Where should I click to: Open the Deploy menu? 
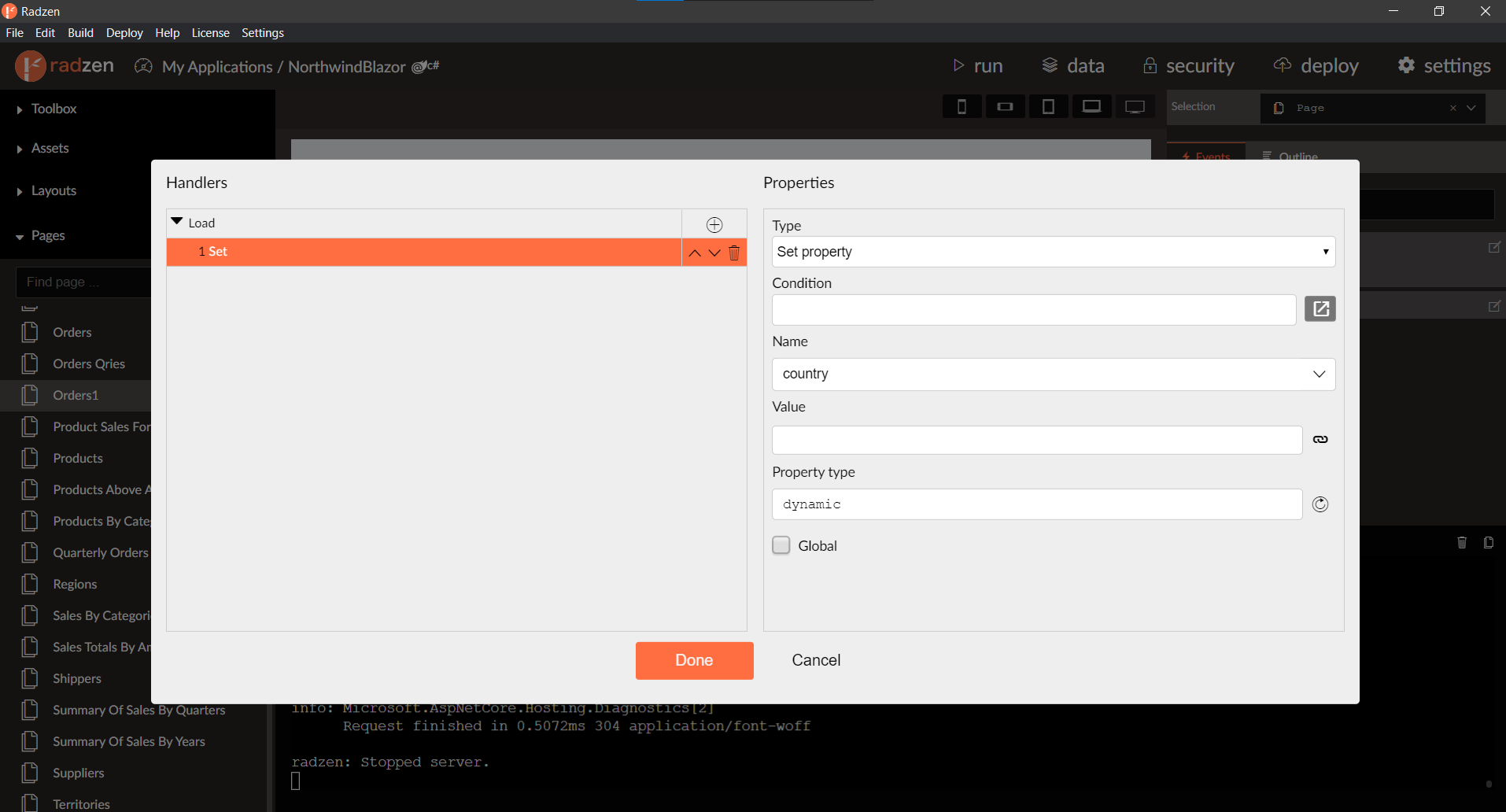tap(124, 33)
